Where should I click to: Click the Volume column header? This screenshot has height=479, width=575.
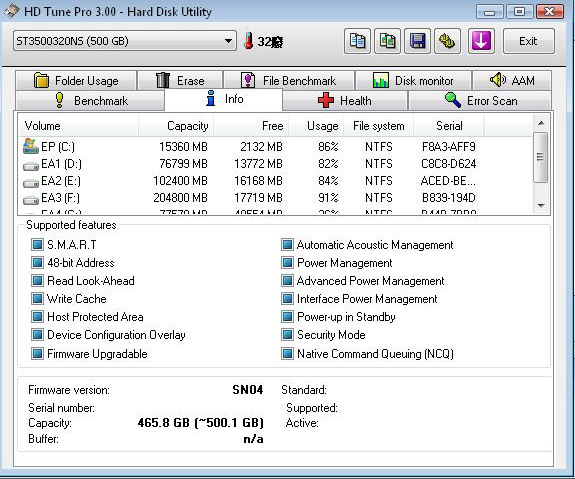[x=78, y=126]
